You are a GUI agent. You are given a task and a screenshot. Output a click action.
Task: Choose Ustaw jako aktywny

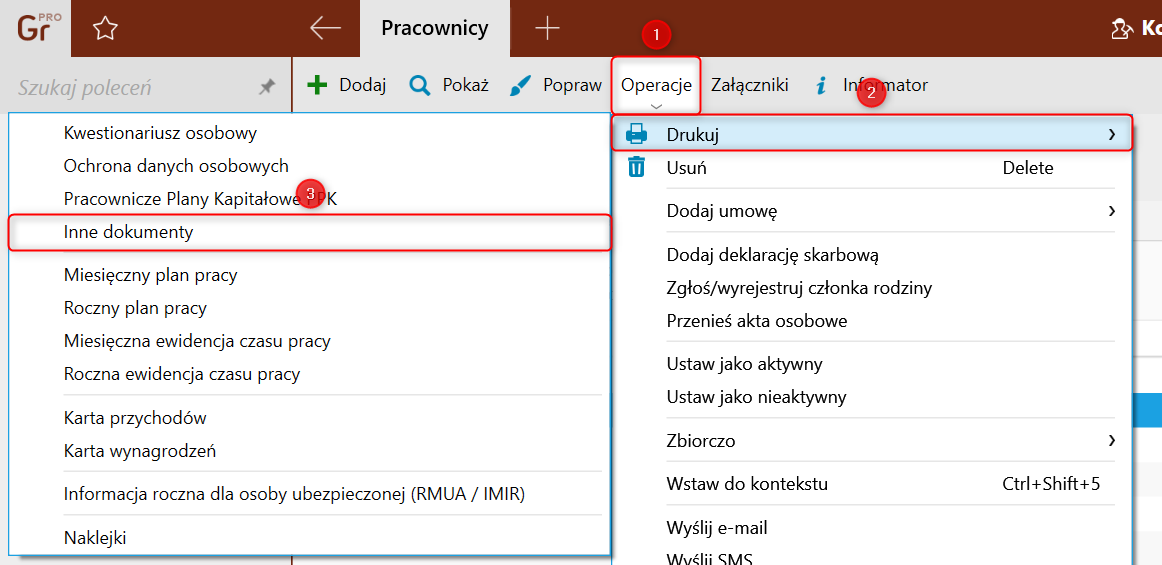(x=872, y=364)
